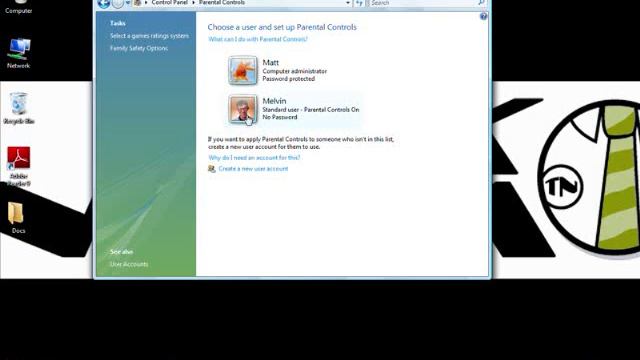Launch Adobe Reader 9 shortcut
This screenshot has height=360, width=640.
[x=18, y=167]
